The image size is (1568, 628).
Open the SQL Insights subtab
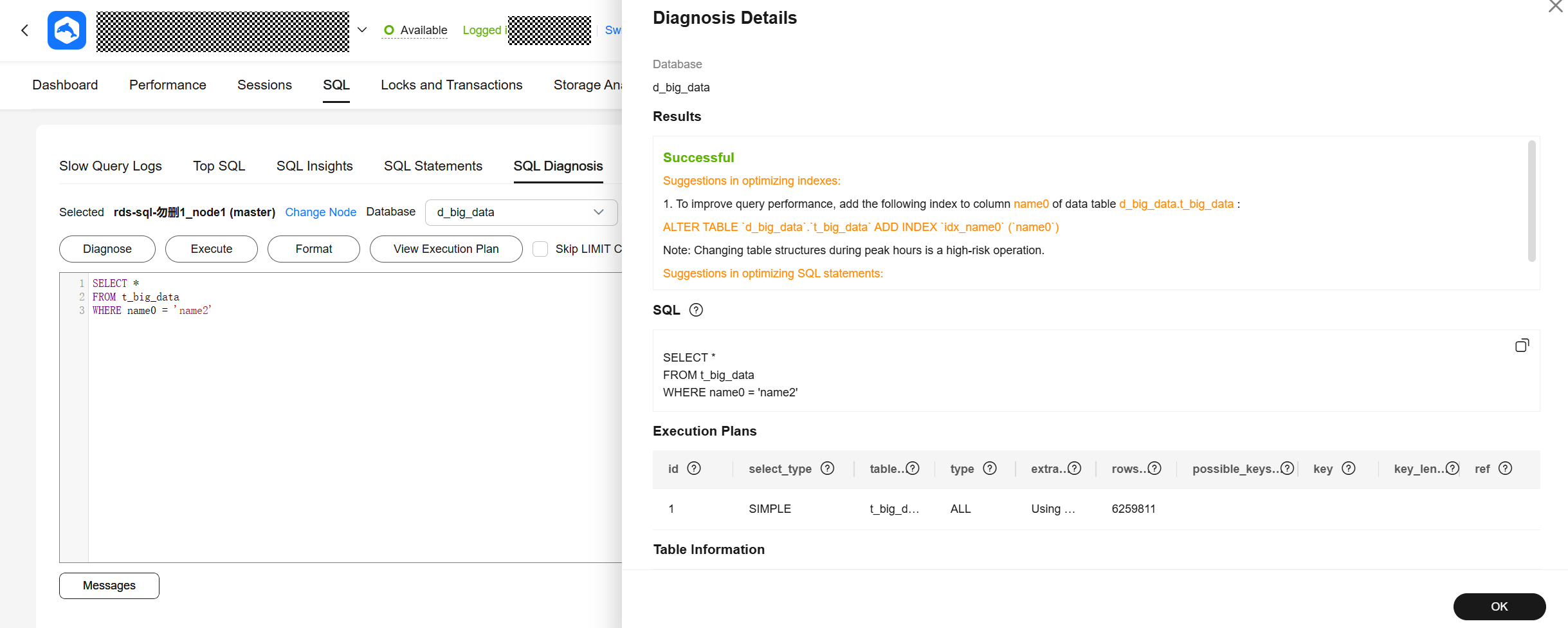(x=315, y=166)
